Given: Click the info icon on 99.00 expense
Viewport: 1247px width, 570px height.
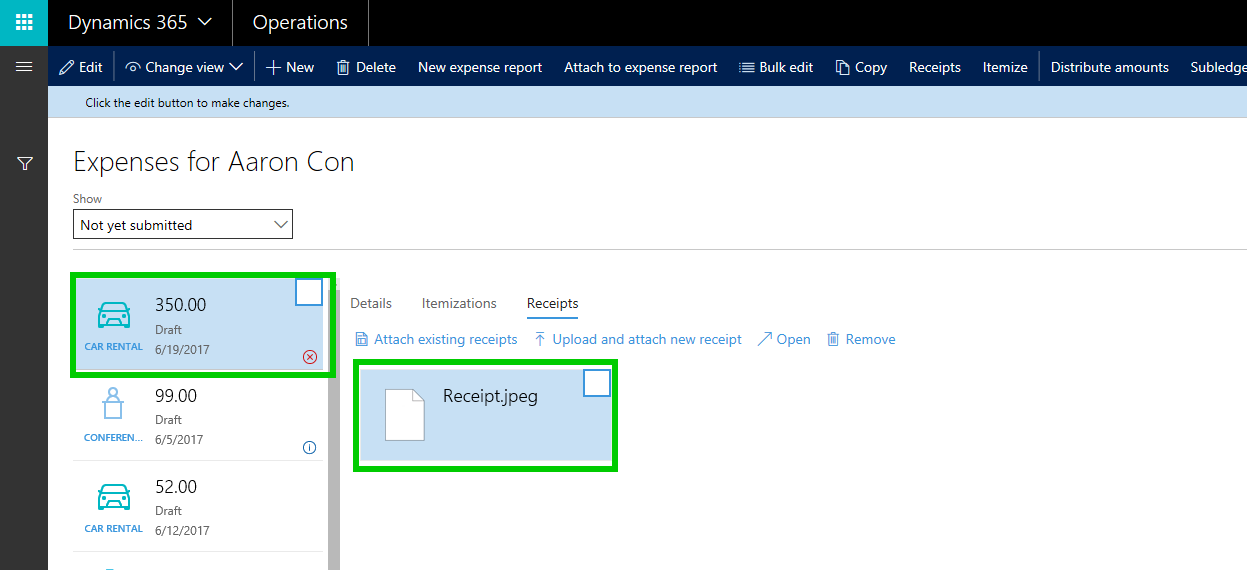Looking at the screenshot, I should tap(309, 447).
